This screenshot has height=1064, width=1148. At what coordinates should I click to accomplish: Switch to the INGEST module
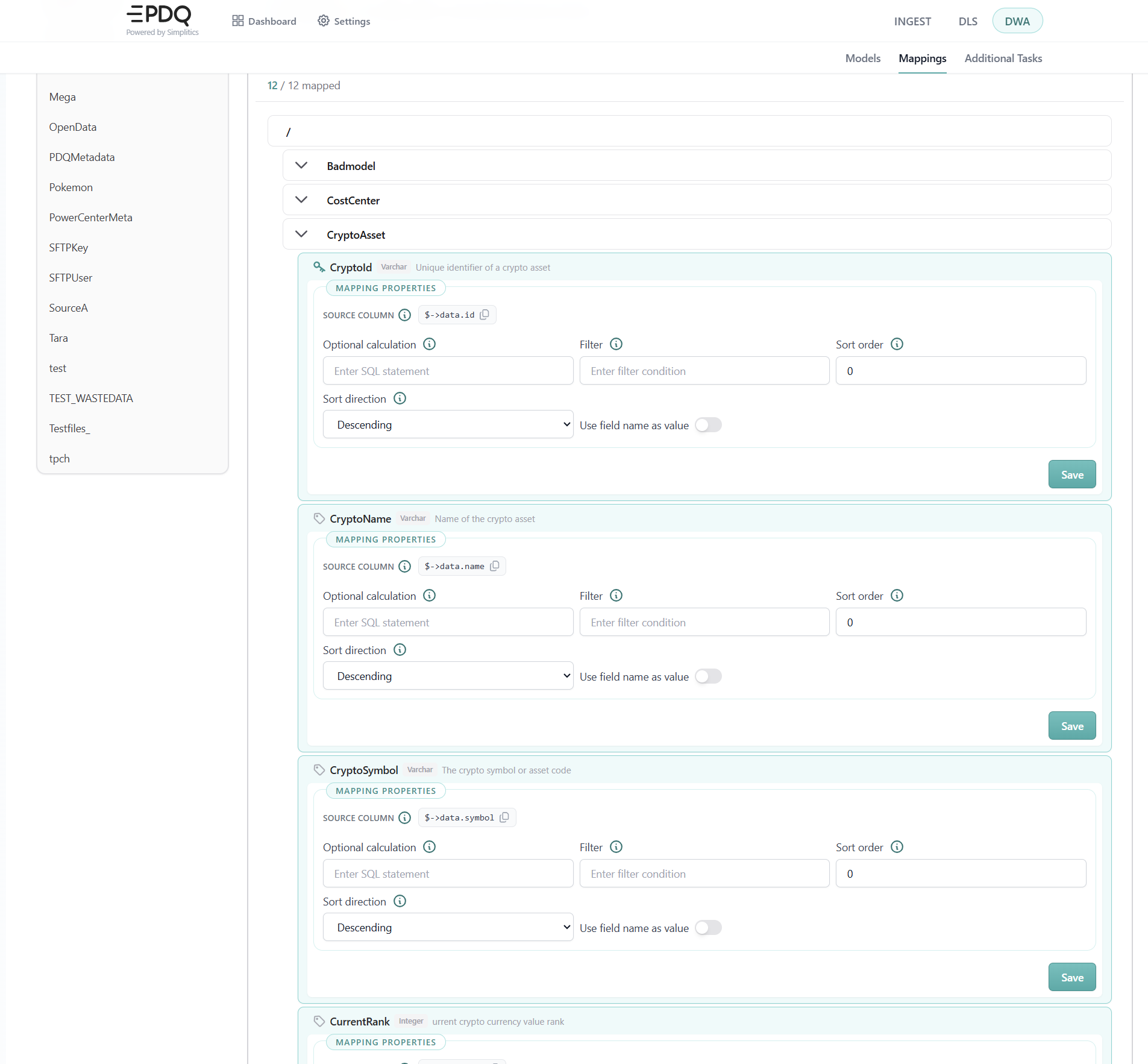pyautogui.click(x=912, y=22)
